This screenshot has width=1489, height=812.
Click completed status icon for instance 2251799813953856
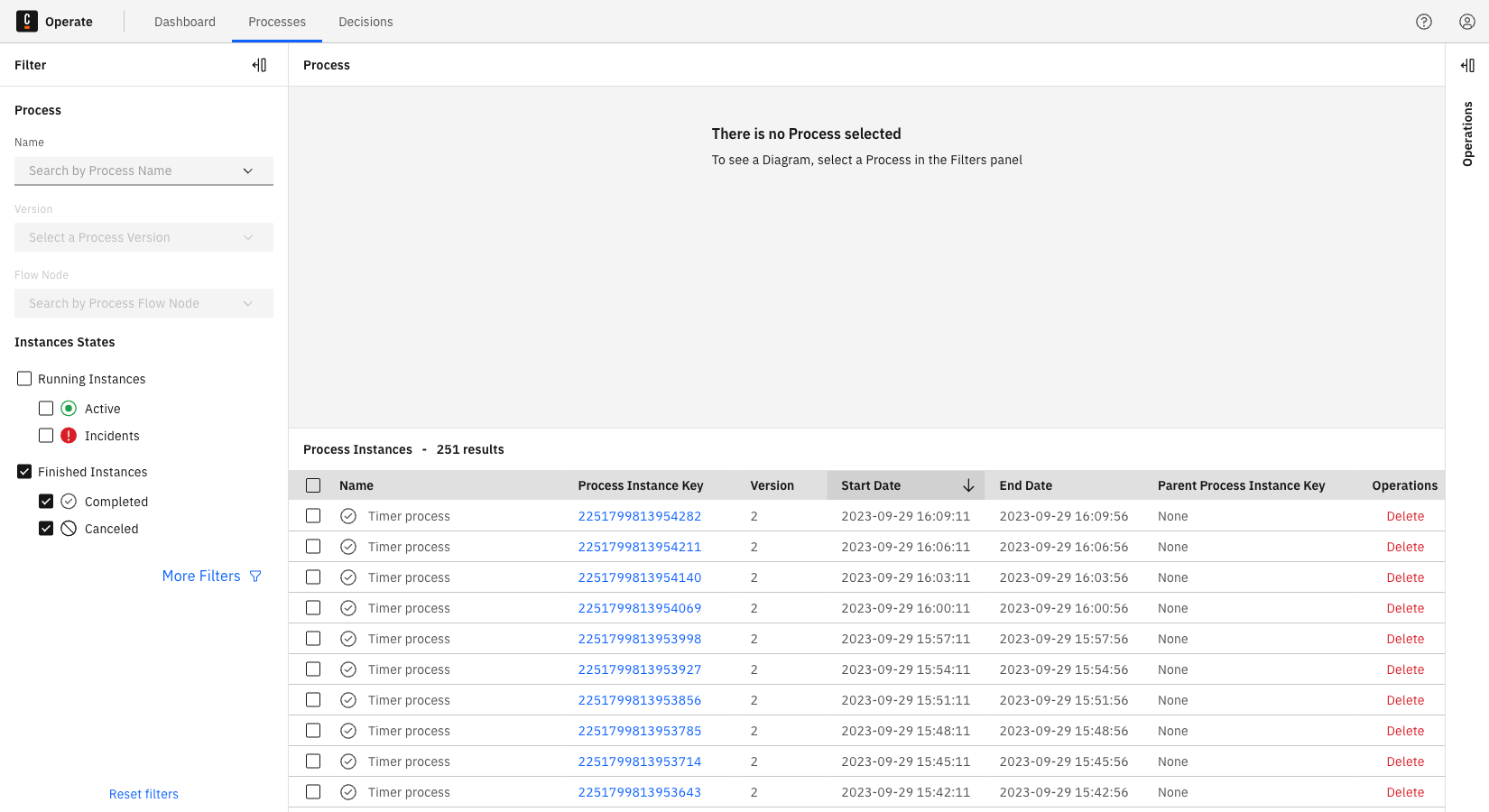pos(348,700)
